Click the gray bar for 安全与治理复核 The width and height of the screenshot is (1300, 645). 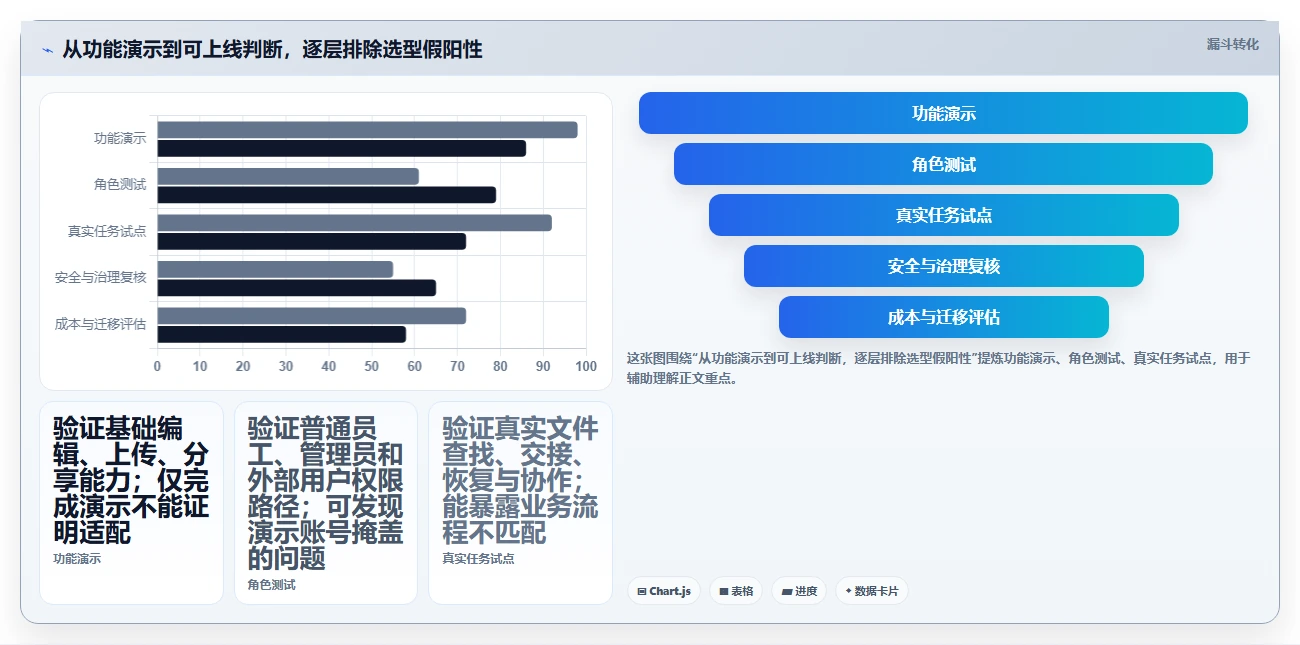tap(275, 269)
